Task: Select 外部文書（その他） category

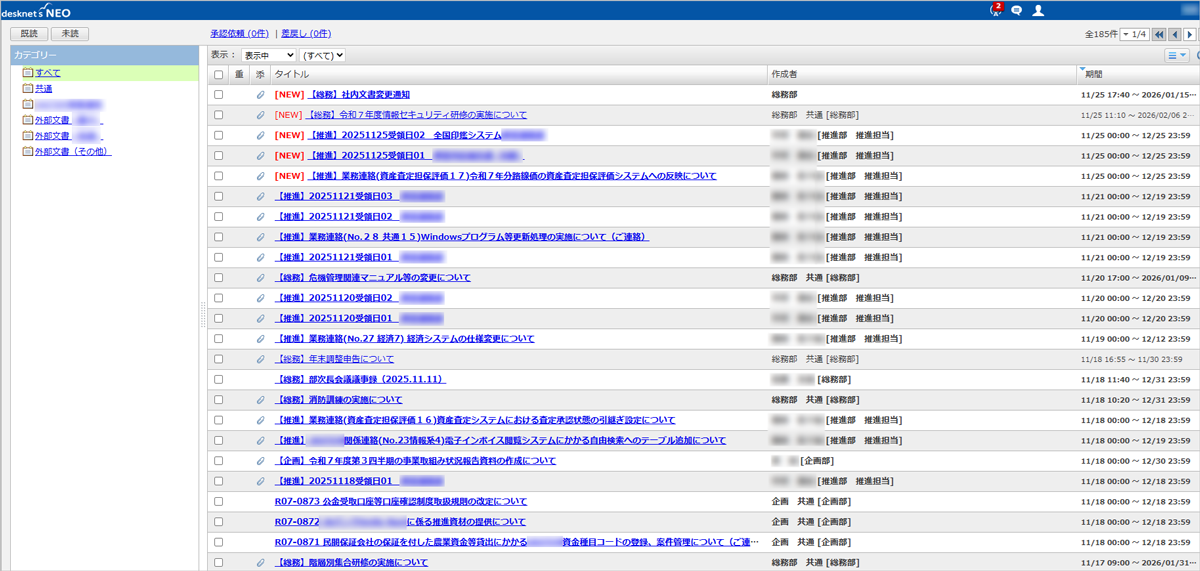Action: 72,151
